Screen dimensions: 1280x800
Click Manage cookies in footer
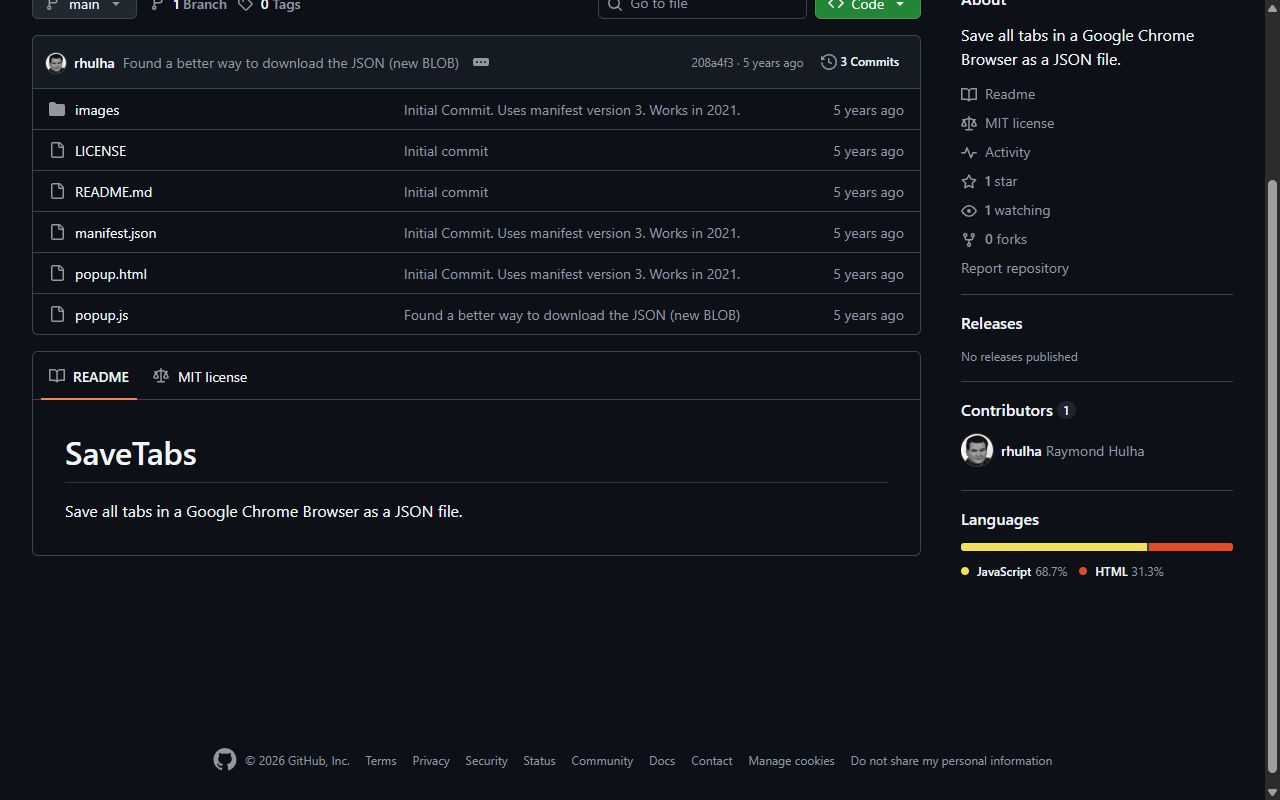pyautogui.click(x=791, y=761)
